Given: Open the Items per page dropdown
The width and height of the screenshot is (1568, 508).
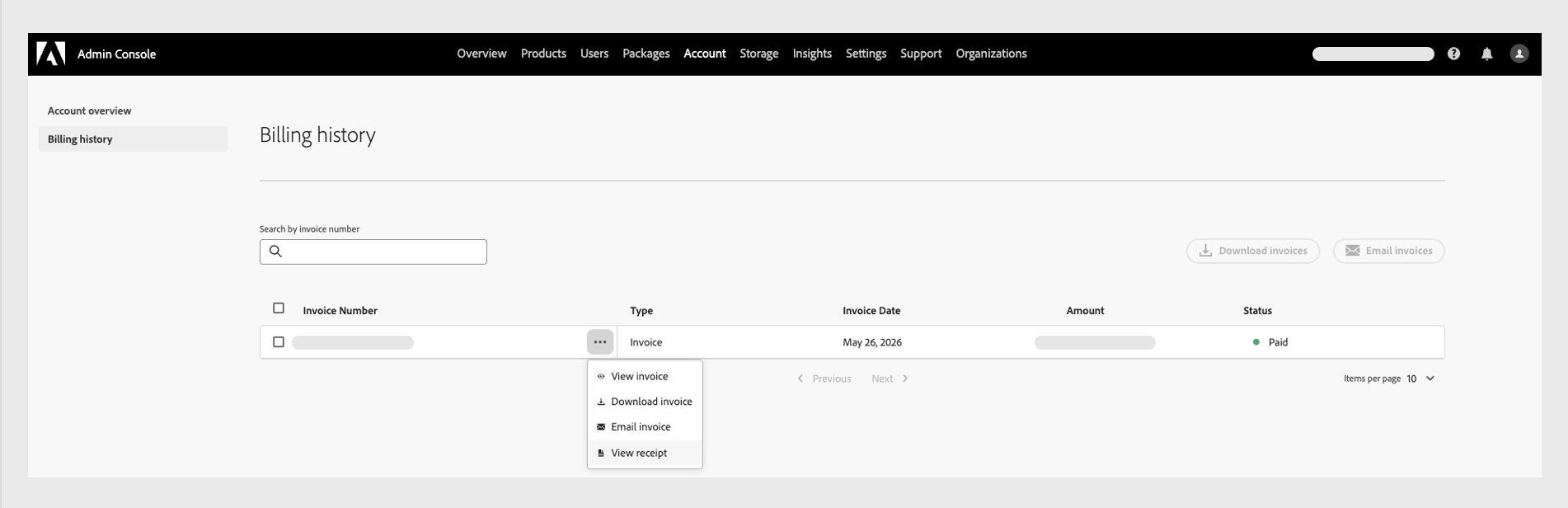Looking at the screenshot, I should point(1420,379).
